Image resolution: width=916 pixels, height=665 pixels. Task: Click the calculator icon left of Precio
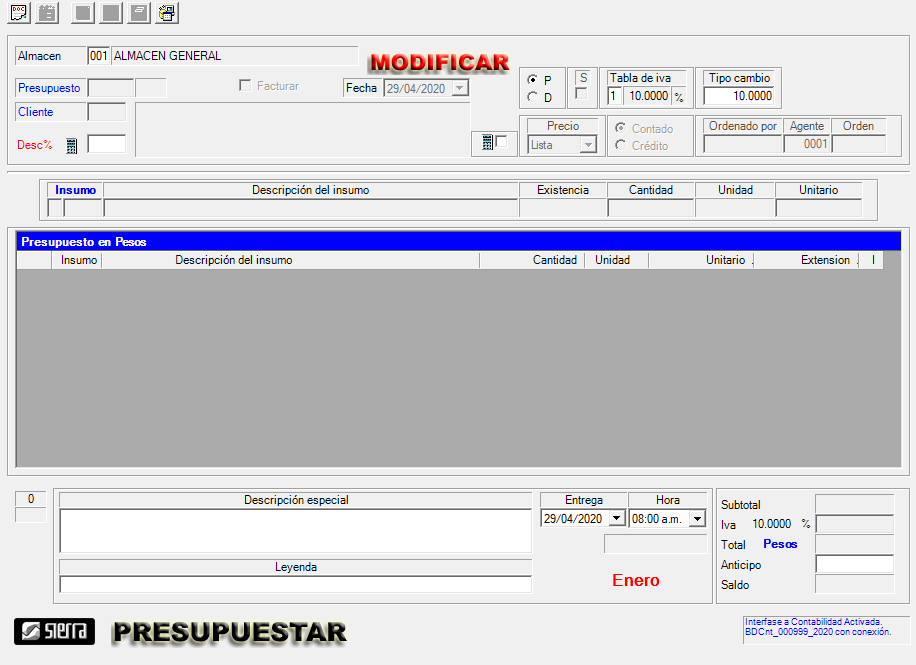487,143
